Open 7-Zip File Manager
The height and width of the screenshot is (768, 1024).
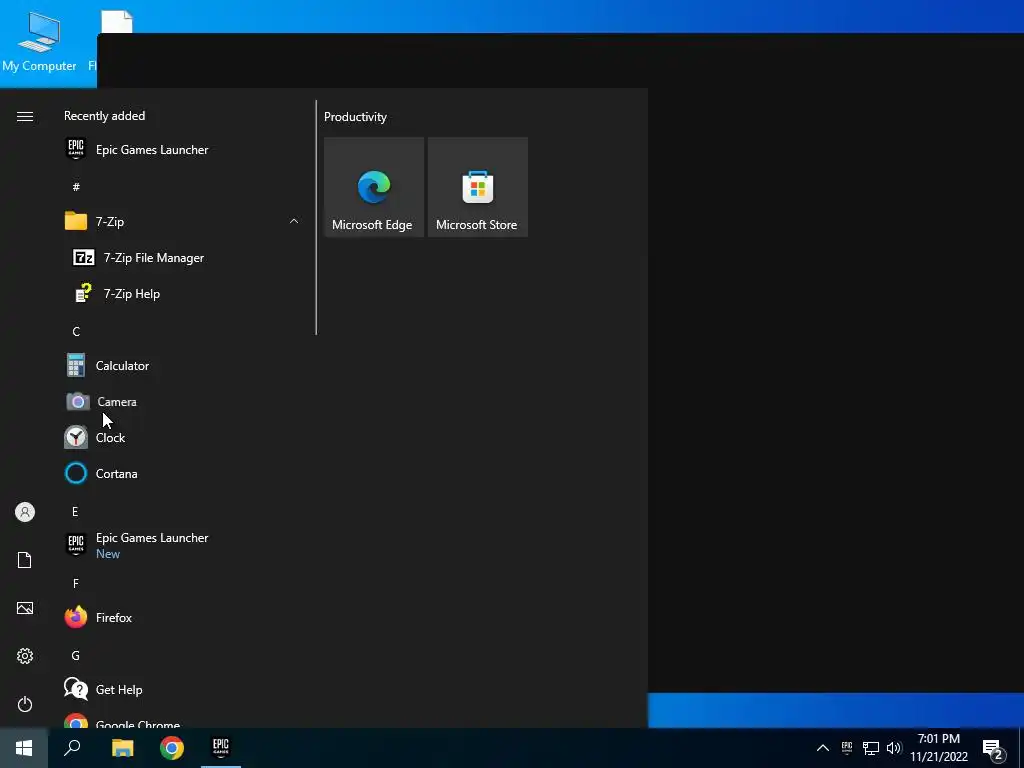click(x=183, y=257)
